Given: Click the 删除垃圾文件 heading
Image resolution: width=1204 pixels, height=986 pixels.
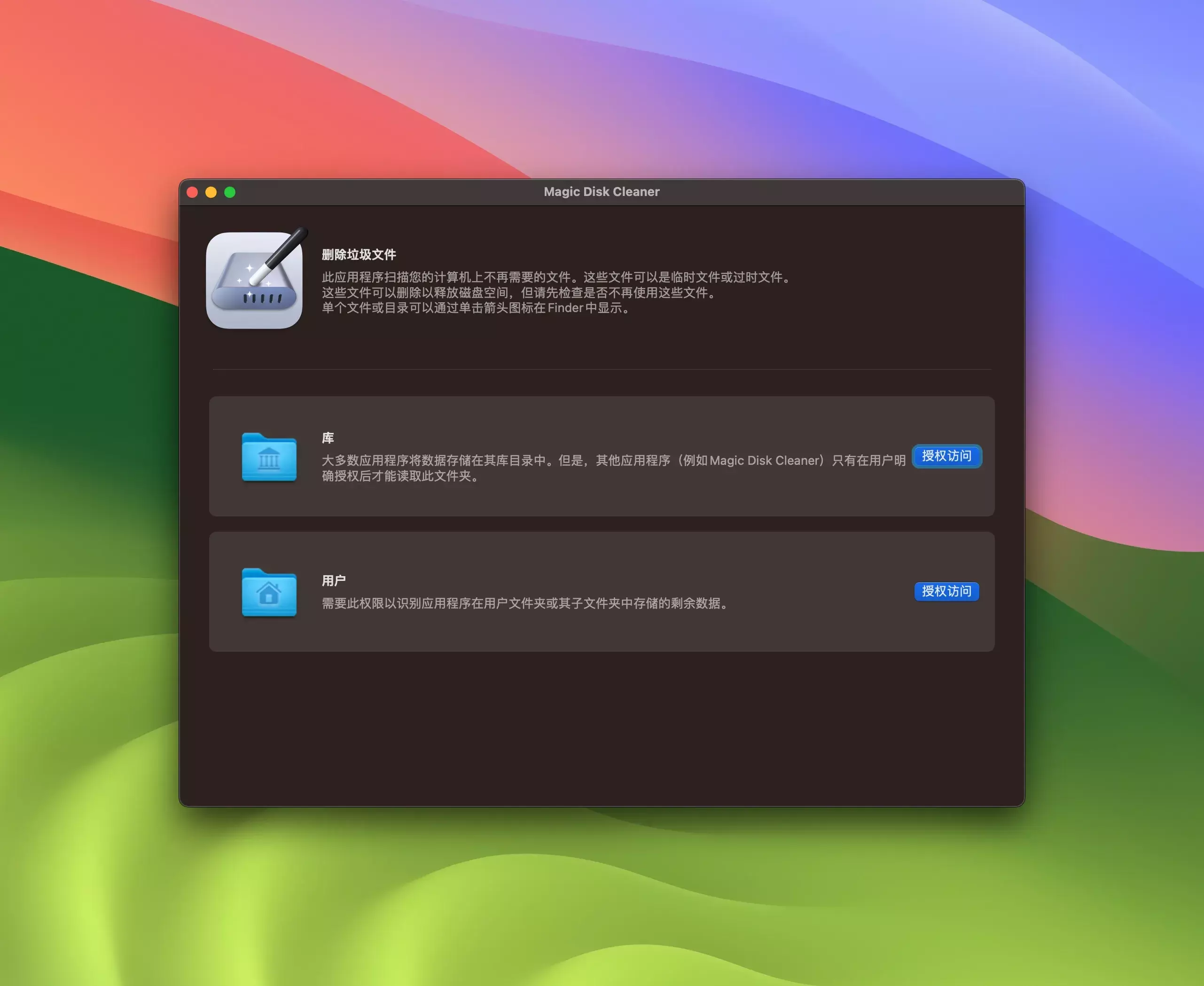Looking at the screenshot, I should [x=359, y=254].
